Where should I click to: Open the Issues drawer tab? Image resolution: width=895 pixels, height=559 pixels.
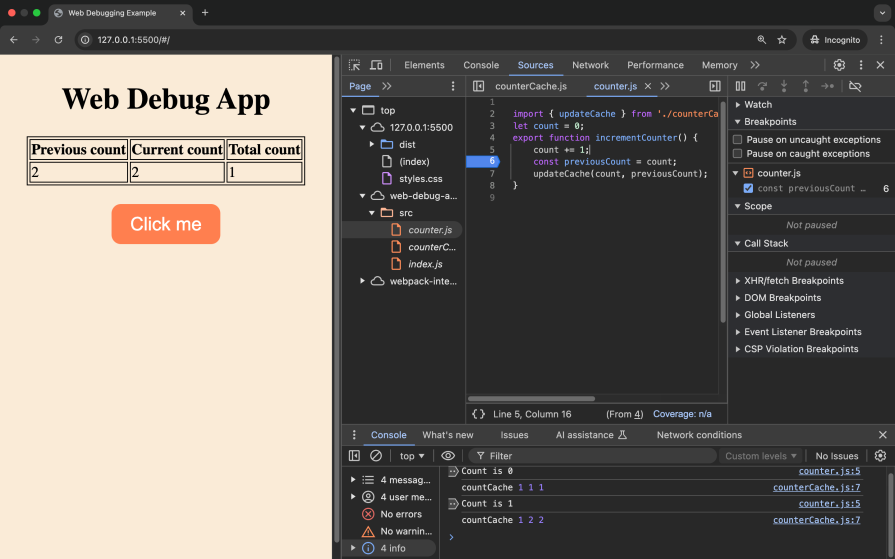[x=514, y=435]
